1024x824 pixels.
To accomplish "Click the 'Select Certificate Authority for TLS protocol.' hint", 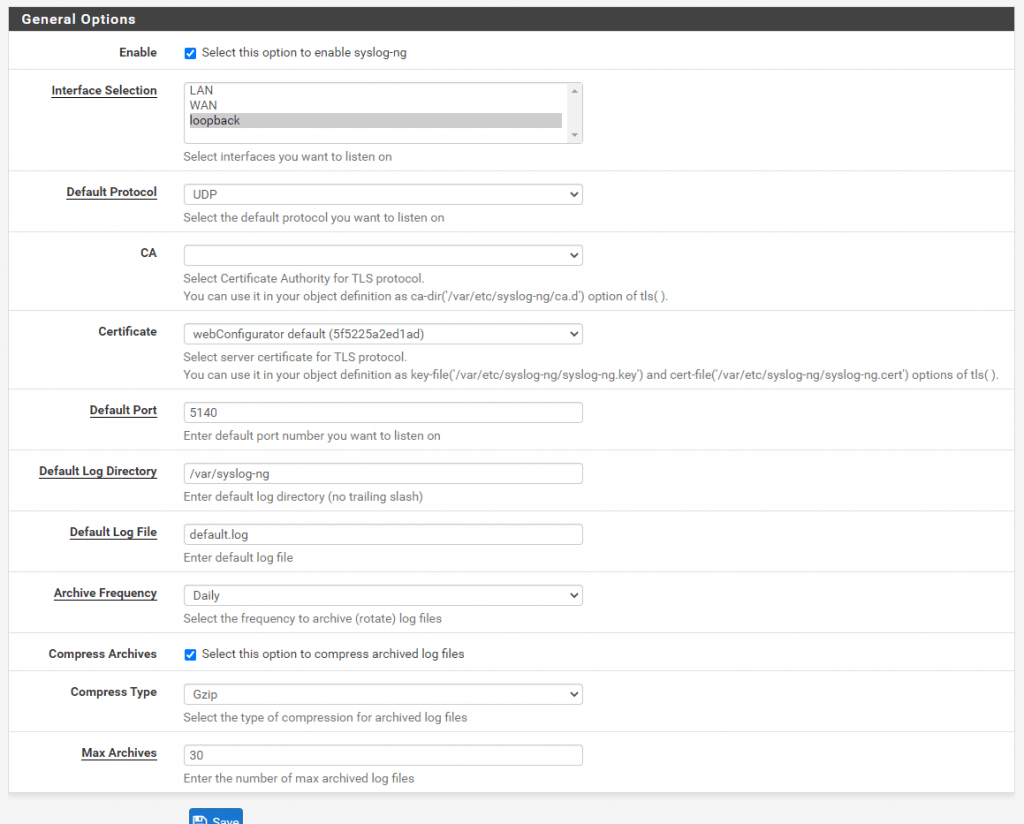I will [304, 279].
